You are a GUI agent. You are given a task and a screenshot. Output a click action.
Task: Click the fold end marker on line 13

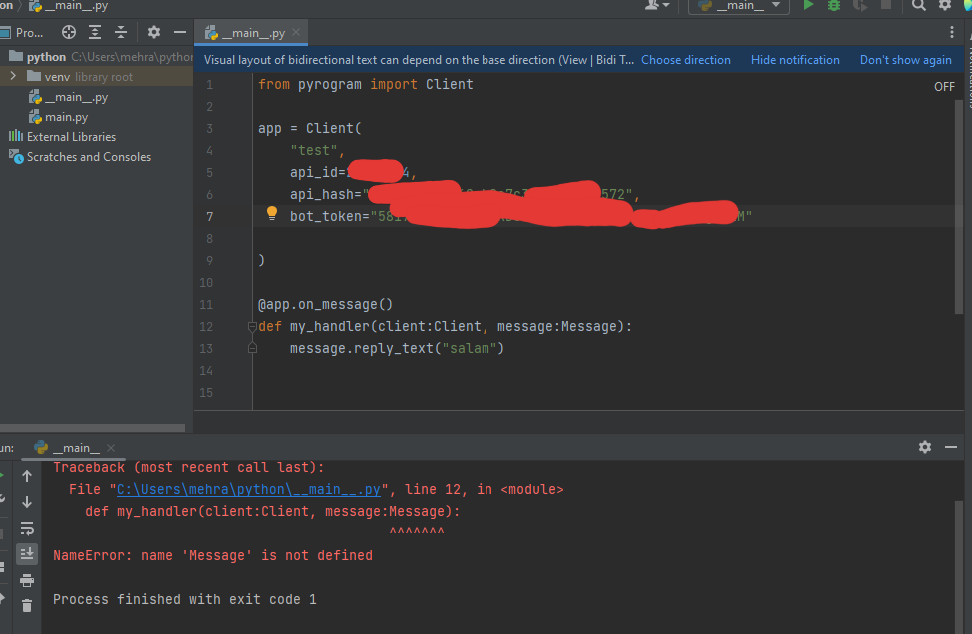coord(252,348)
